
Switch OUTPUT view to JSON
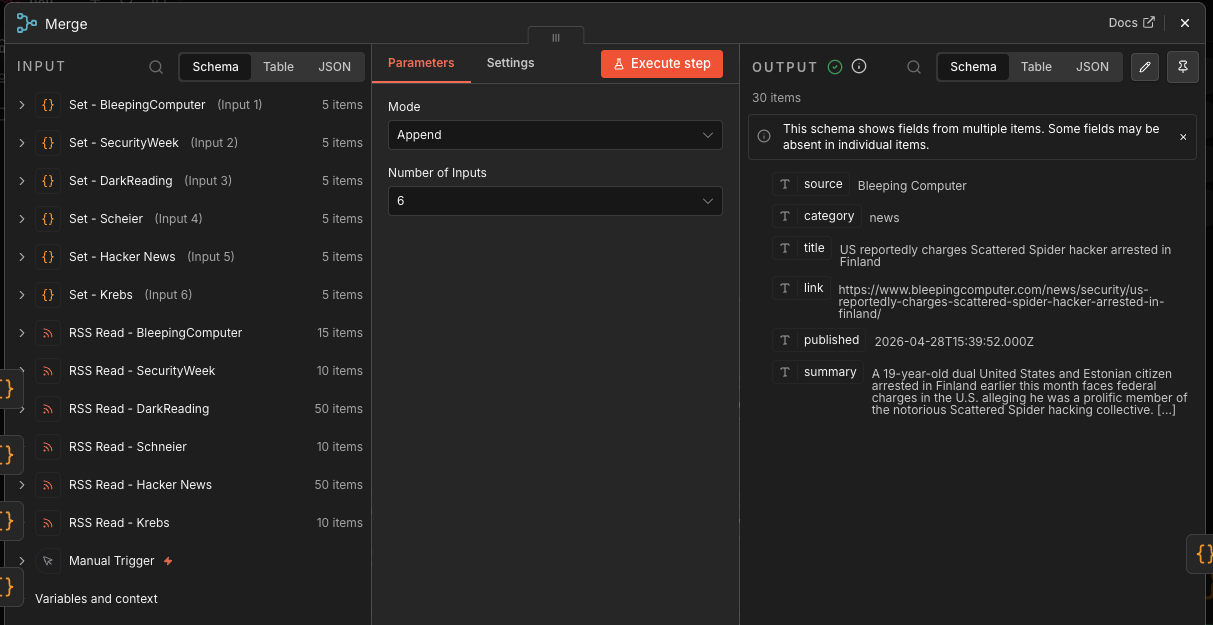point(1092,67)
